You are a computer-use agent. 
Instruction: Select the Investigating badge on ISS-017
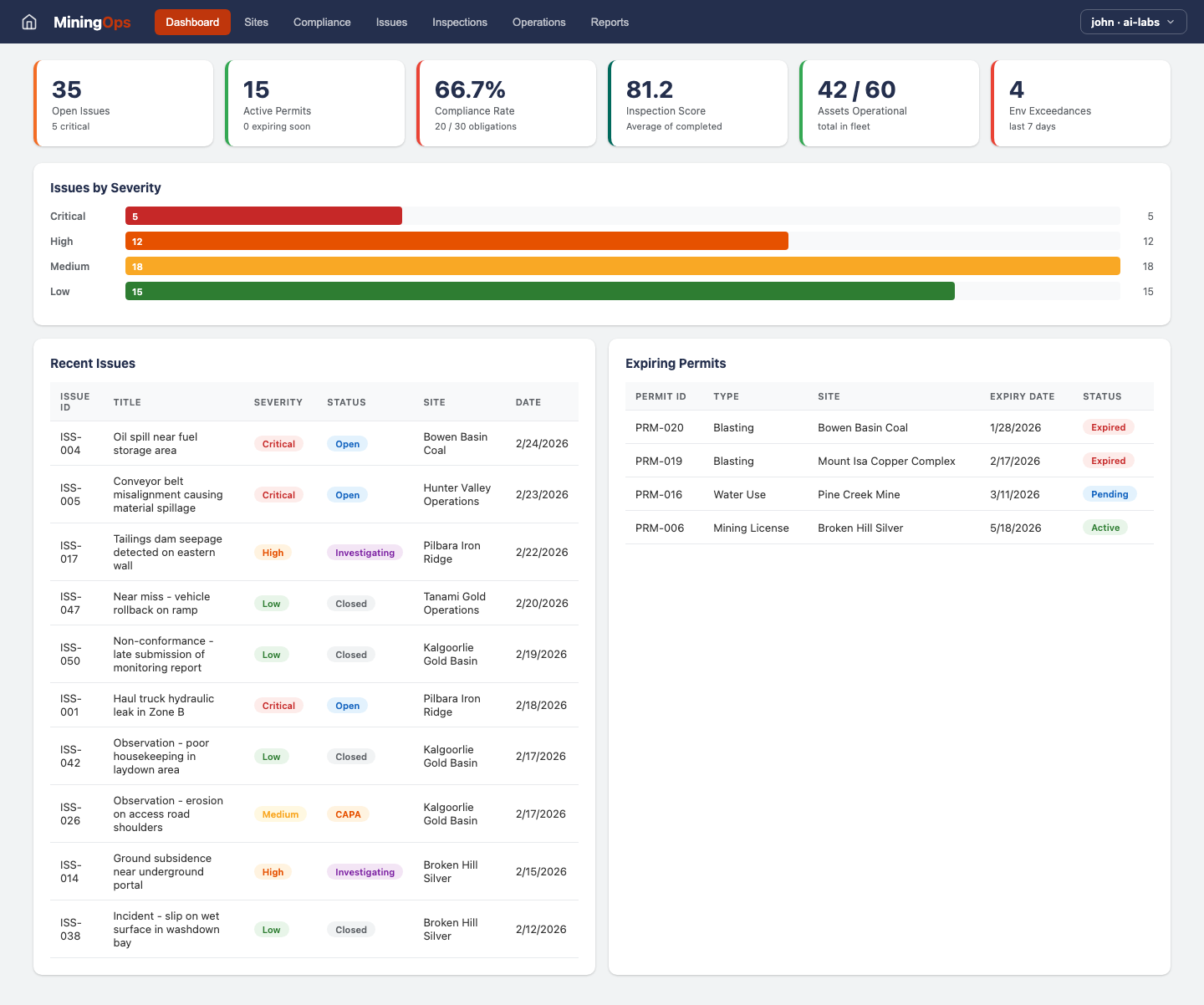pyautogui.click(x=365, y=552)
